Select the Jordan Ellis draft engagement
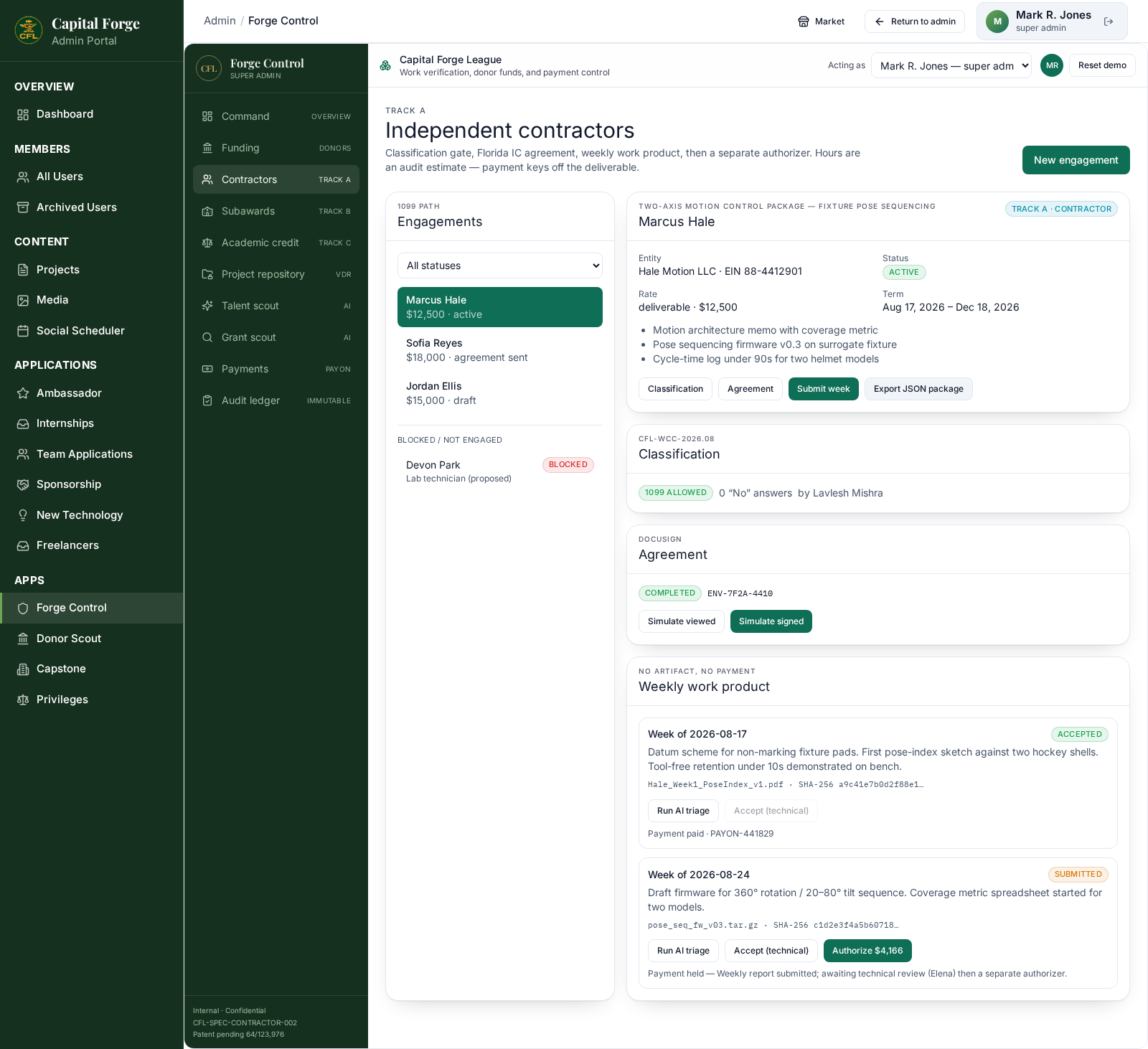Image resolution: width=1148 pixels, height=1049 pixels. [500, 393]
